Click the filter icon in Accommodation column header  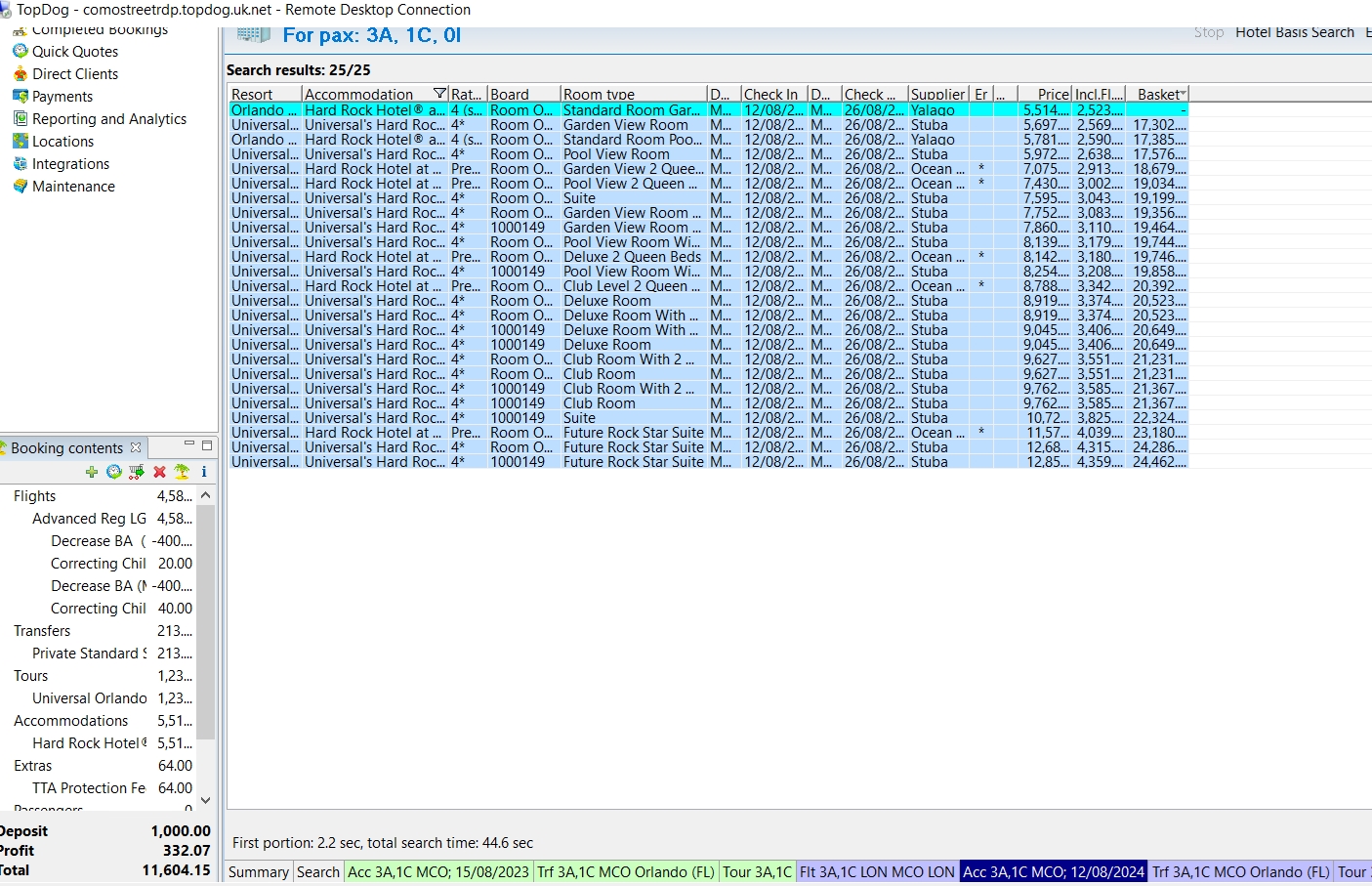pos(440,94)
